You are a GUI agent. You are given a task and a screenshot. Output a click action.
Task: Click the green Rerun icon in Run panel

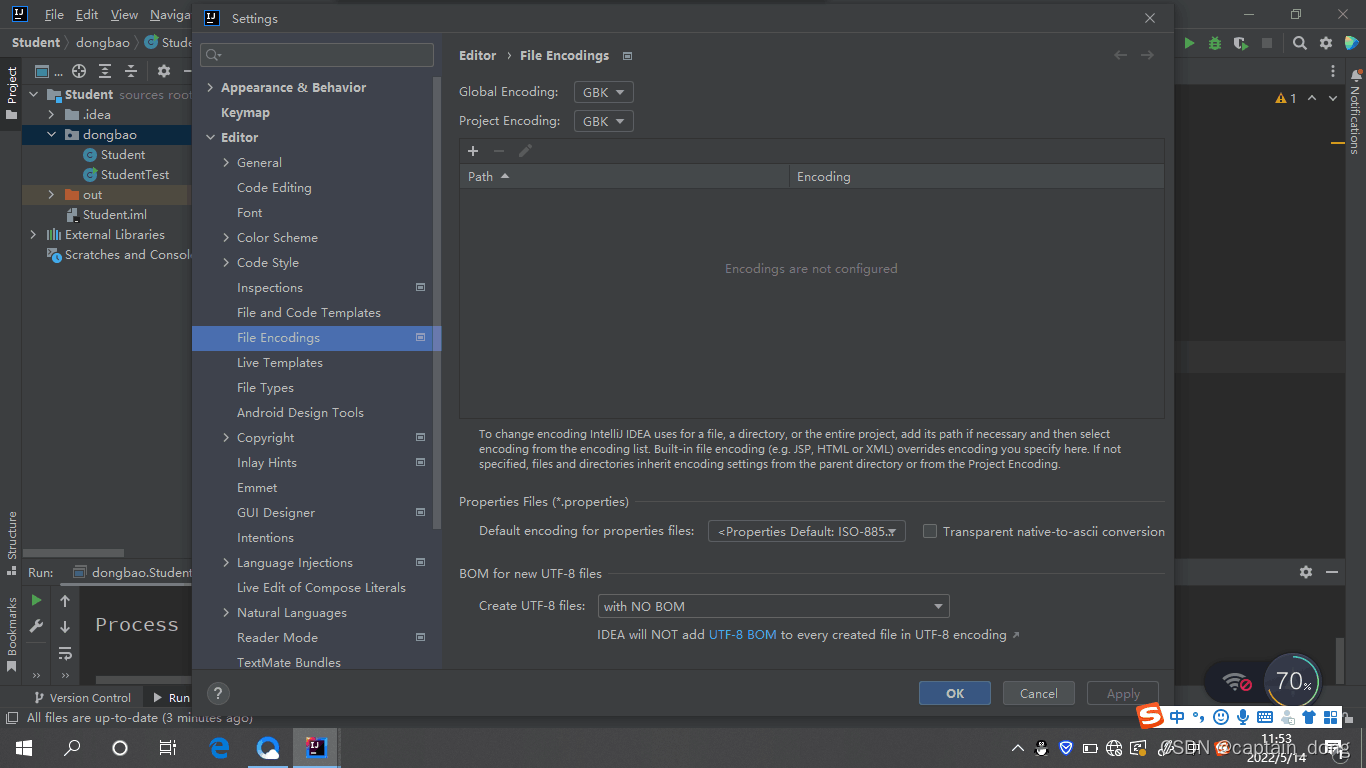tap(36, 600)
